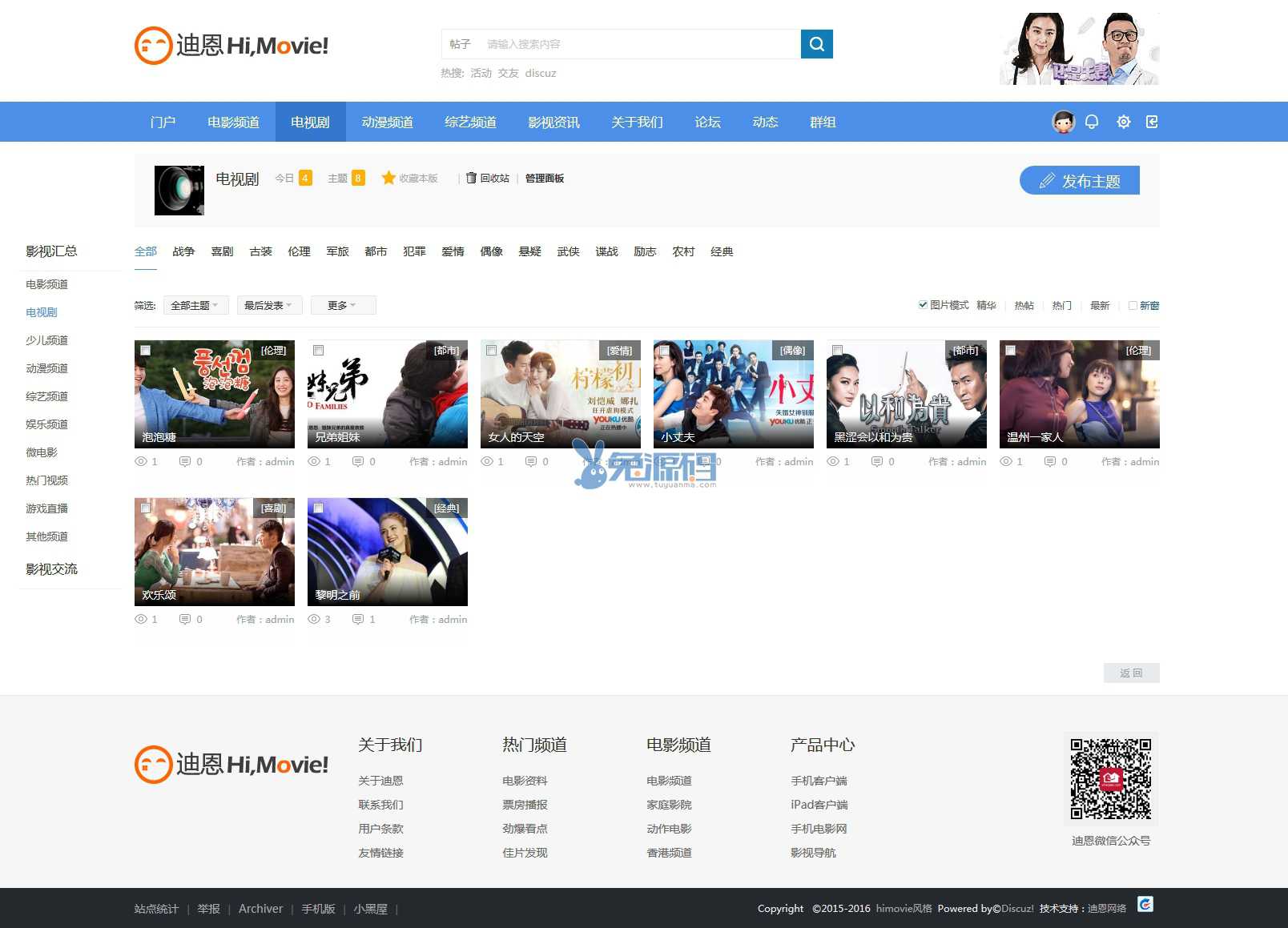Click the views eye icon under 温州一家人

pos(1006,462)
